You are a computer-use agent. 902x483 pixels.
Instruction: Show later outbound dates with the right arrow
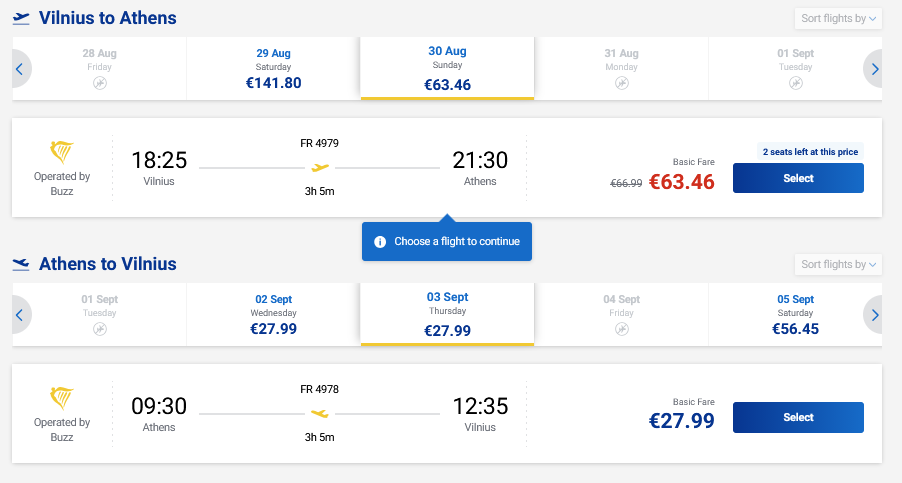click(874, 69)
